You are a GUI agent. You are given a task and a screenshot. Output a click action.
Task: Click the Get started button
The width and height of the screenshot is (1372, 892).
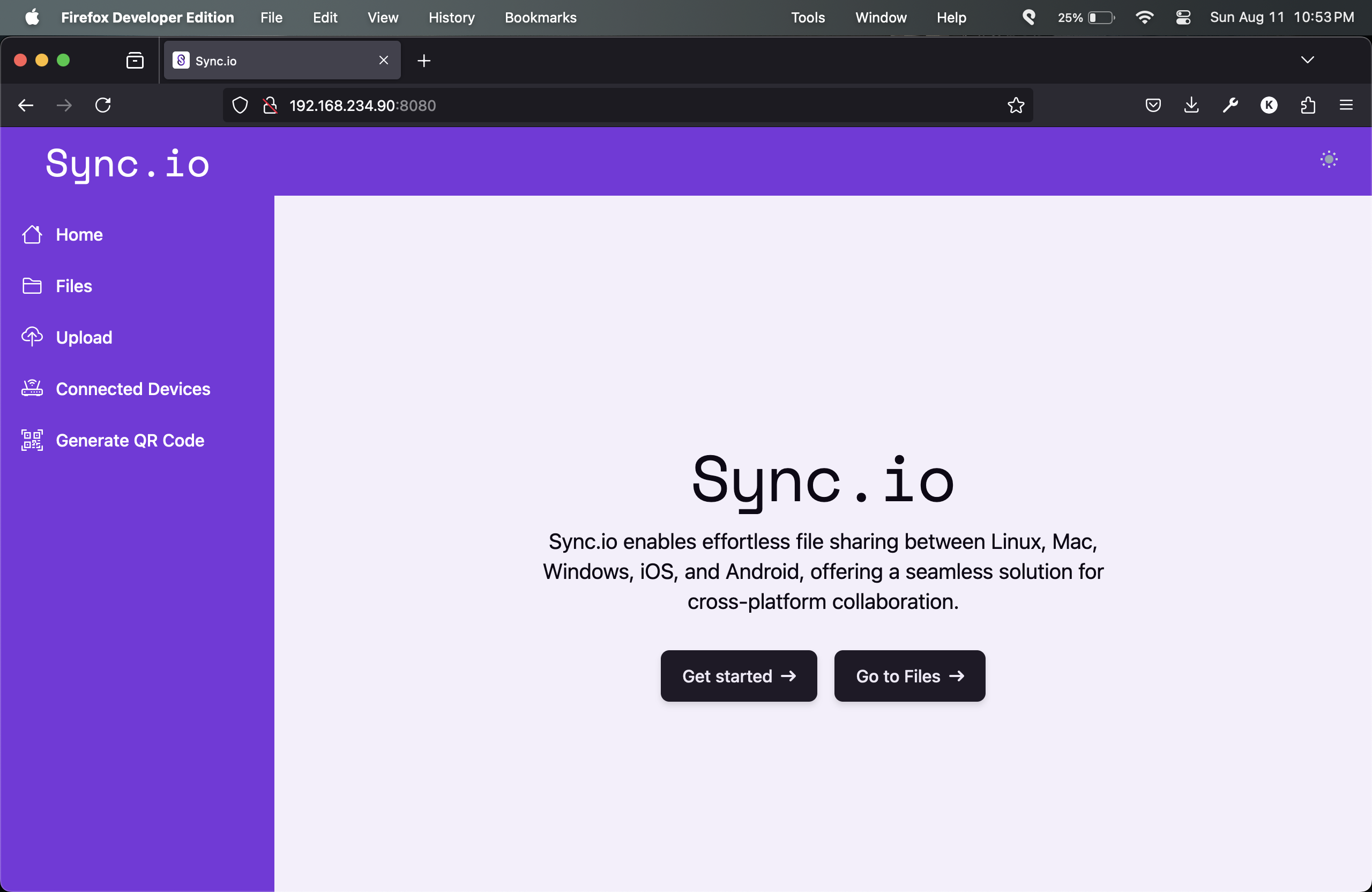pos(739,676)
